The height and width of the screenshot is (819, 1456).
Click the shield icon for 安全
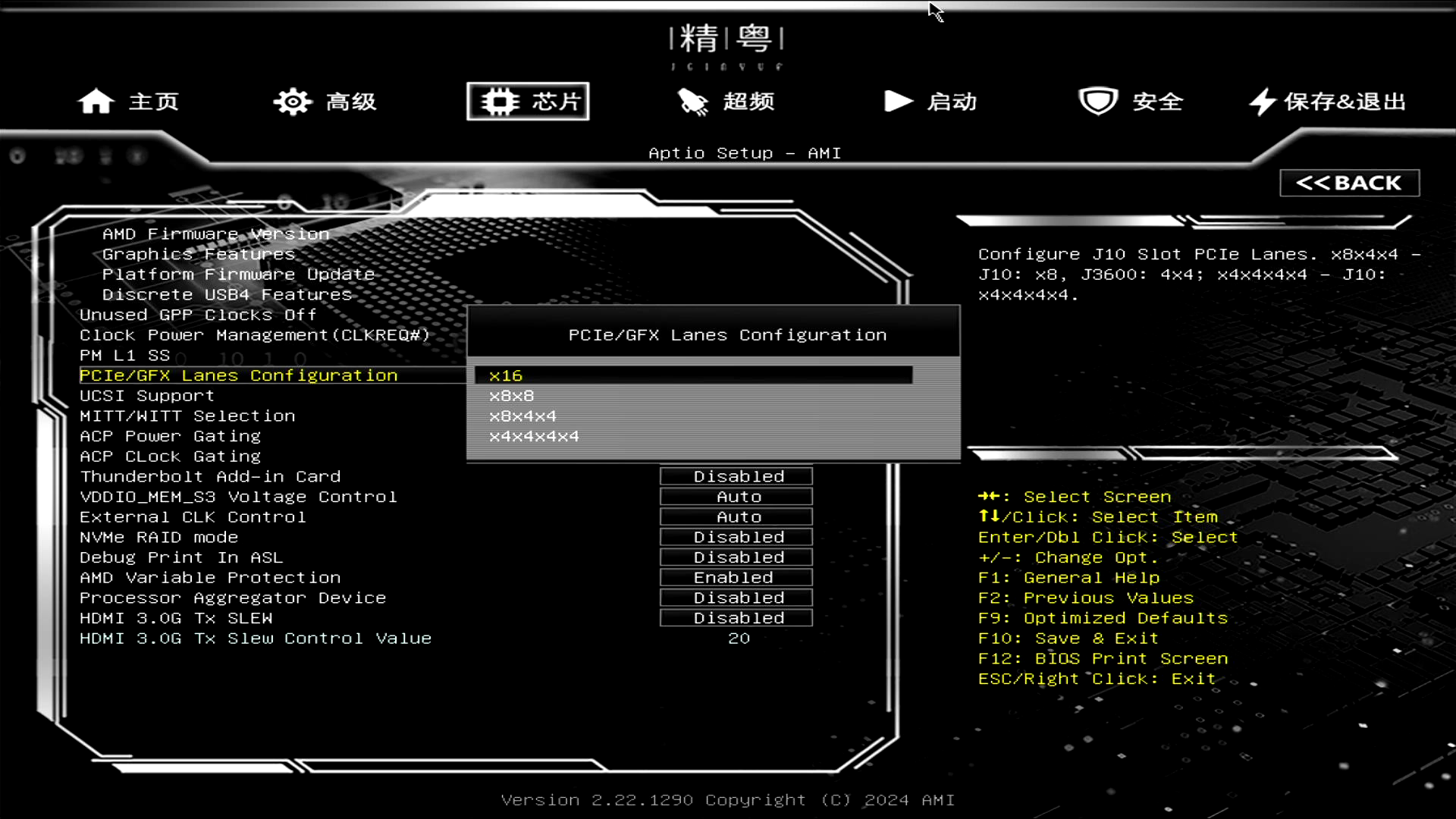(x=1097, y=102)
